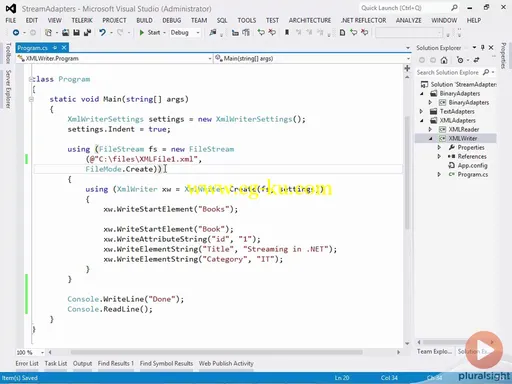Click the Sync with Active Document icon
This screenshot has height=384, width=512.
coord(476,60)
